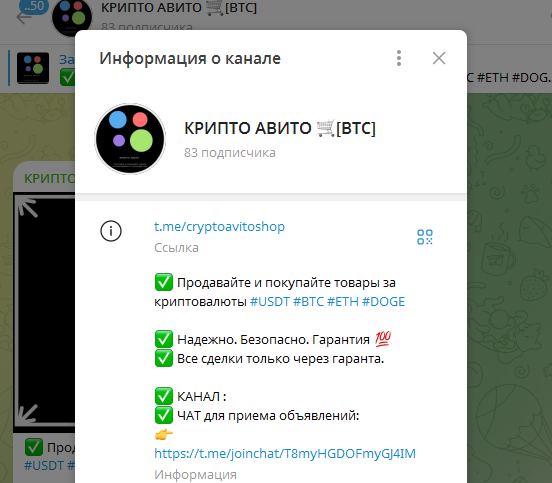This screenshot has height=483, width=552.
Task: Click the channel name in the background chat header
Action: tap(179, 8)
